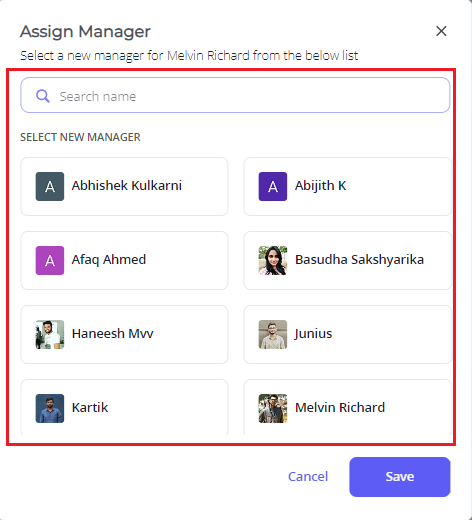Click Abhishek Kulkarni's gray A avatar
Viewport: 472px width, 521px height.
[50, 186]
